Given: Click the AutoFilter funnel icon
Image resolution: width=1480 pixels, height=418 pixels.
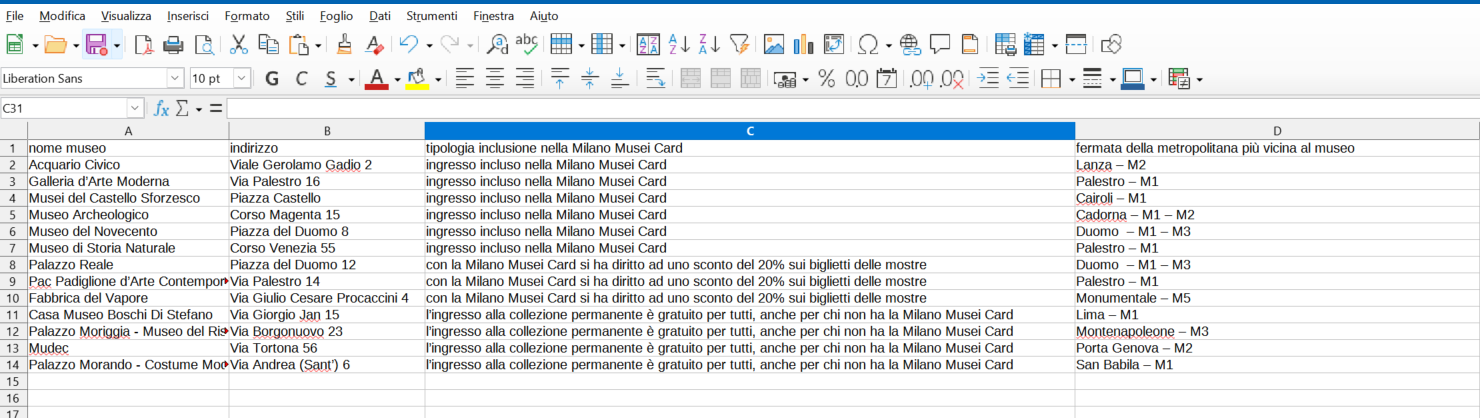Looking at the screenshot, I should pos(739,44).
